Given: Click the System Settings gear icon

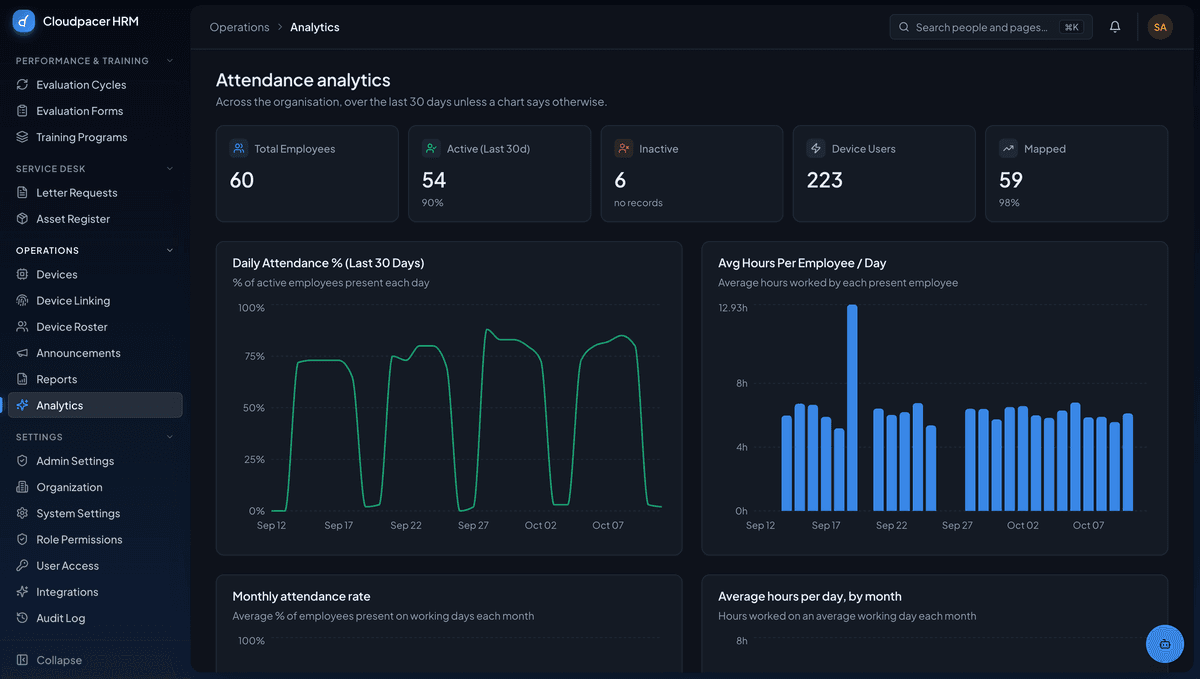Looking at the screenshot, I should point(23,513).
